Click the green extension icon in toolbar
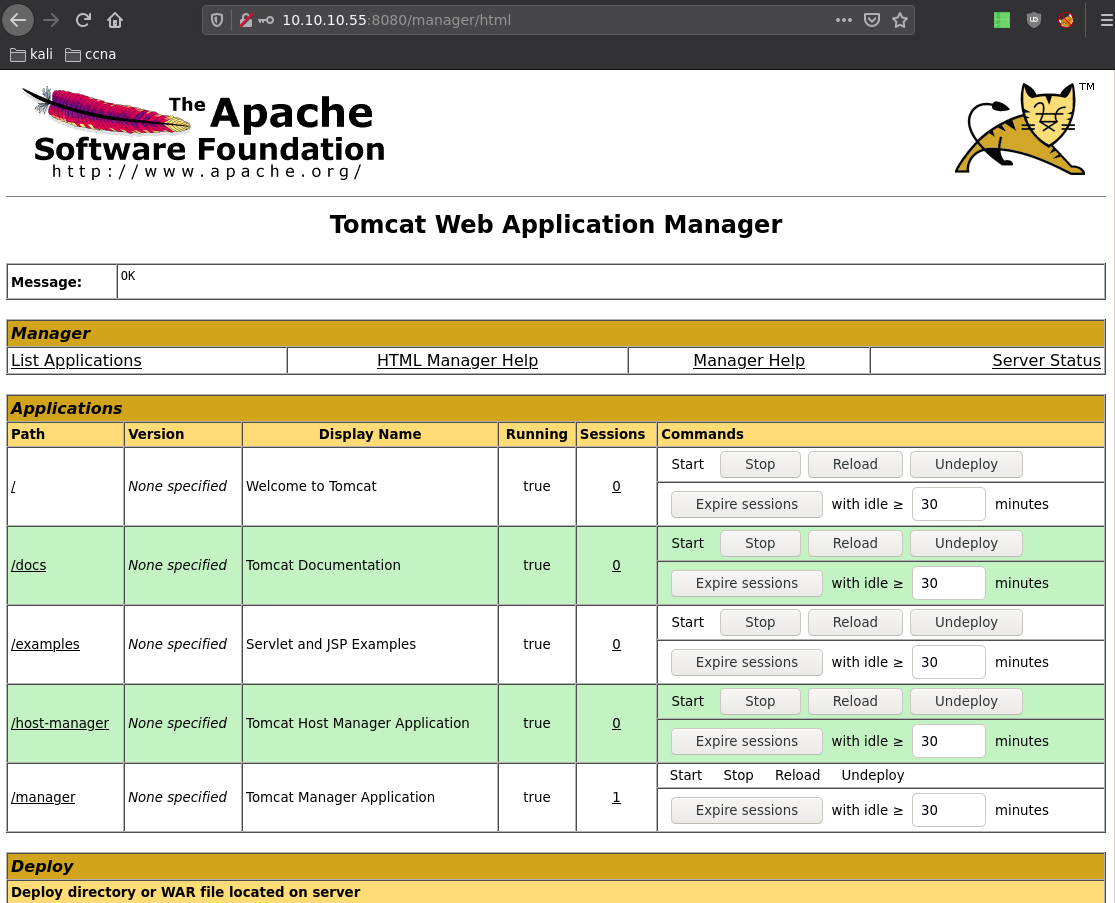This screenshot has height=903, width=1115. (x=1002, y=20)
